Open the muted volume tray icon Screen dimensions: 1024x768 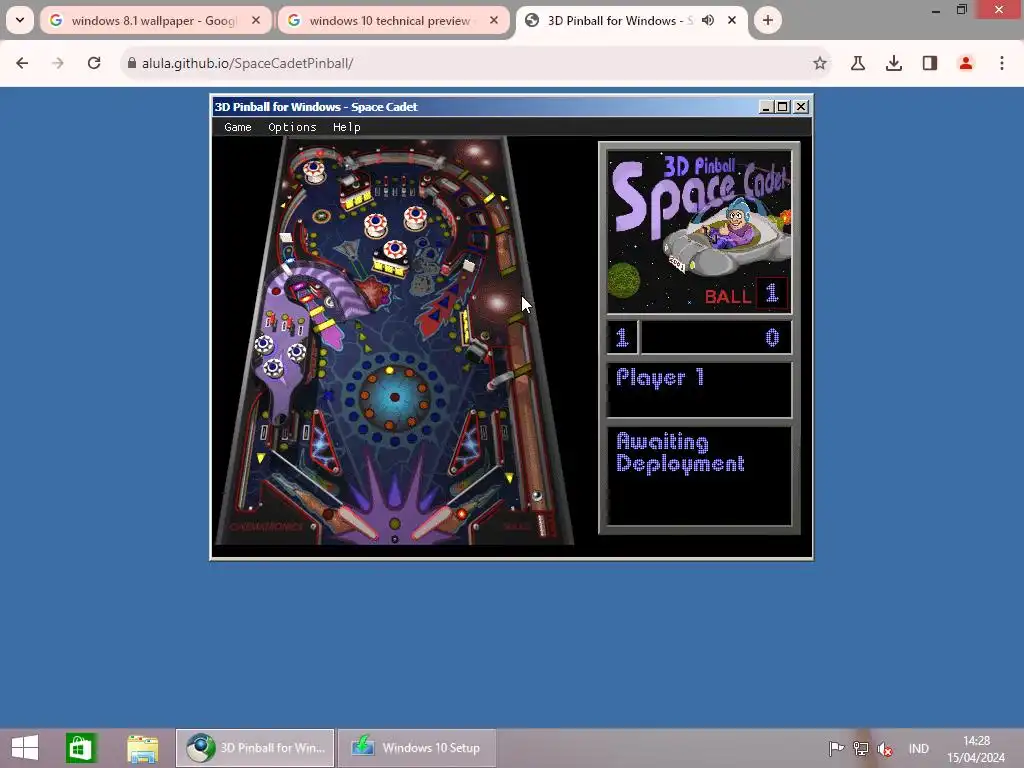coord(885,748)
